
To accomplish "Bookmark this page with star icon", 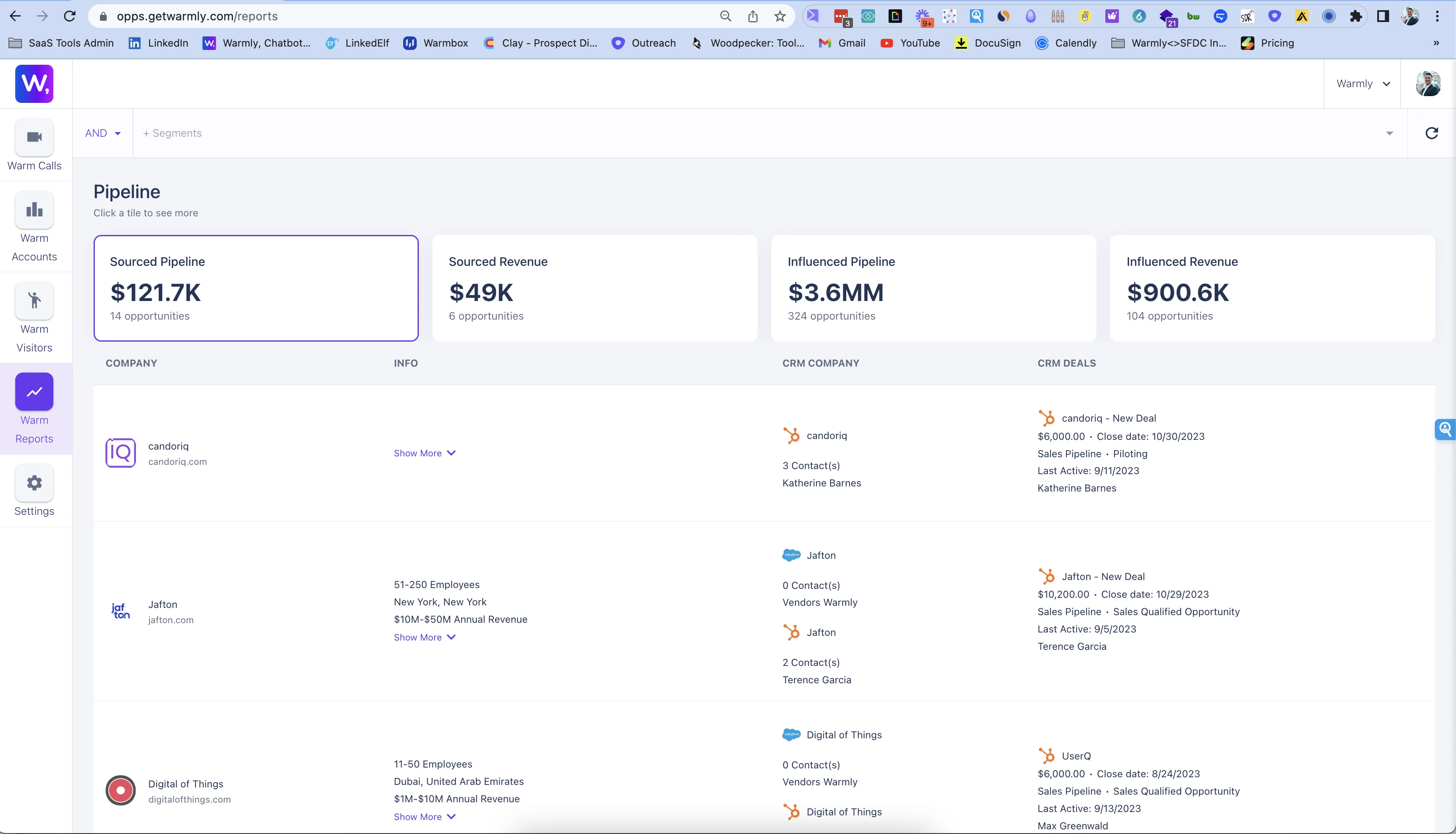I will click(x=780, y=16).
